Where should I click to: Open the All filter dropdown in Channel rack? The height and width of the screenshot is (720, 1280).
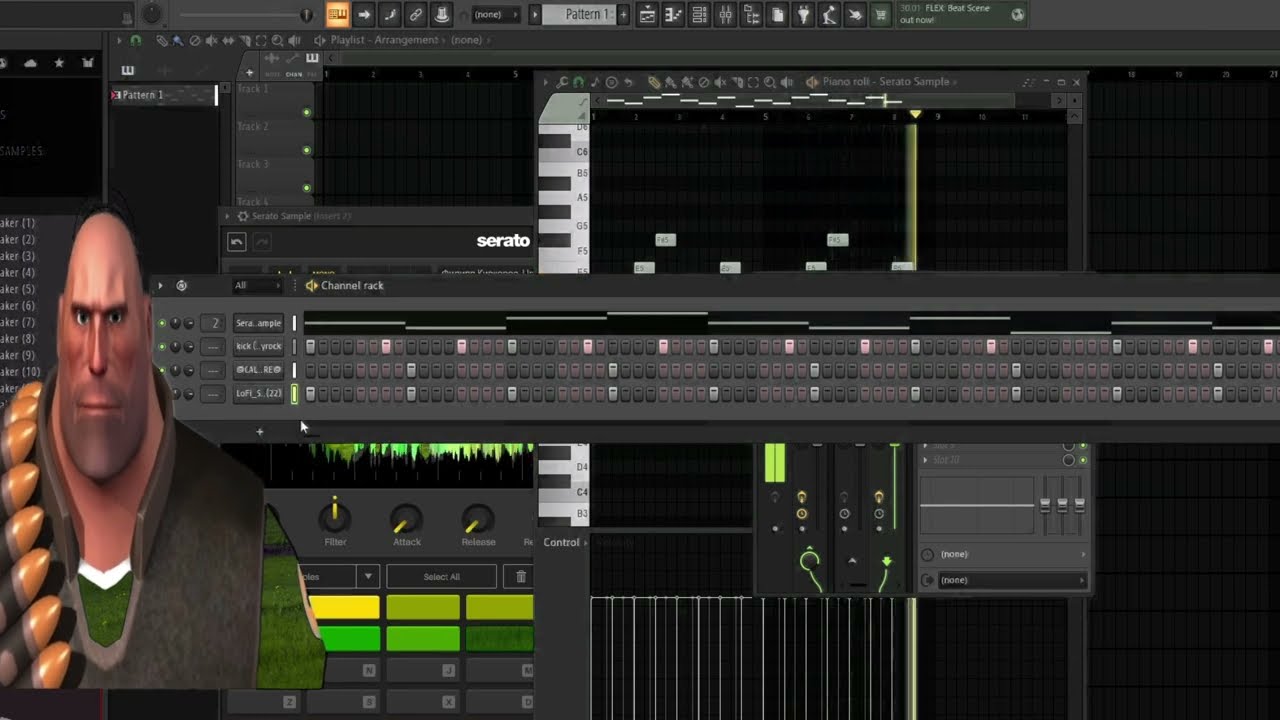tap(256, 286)
